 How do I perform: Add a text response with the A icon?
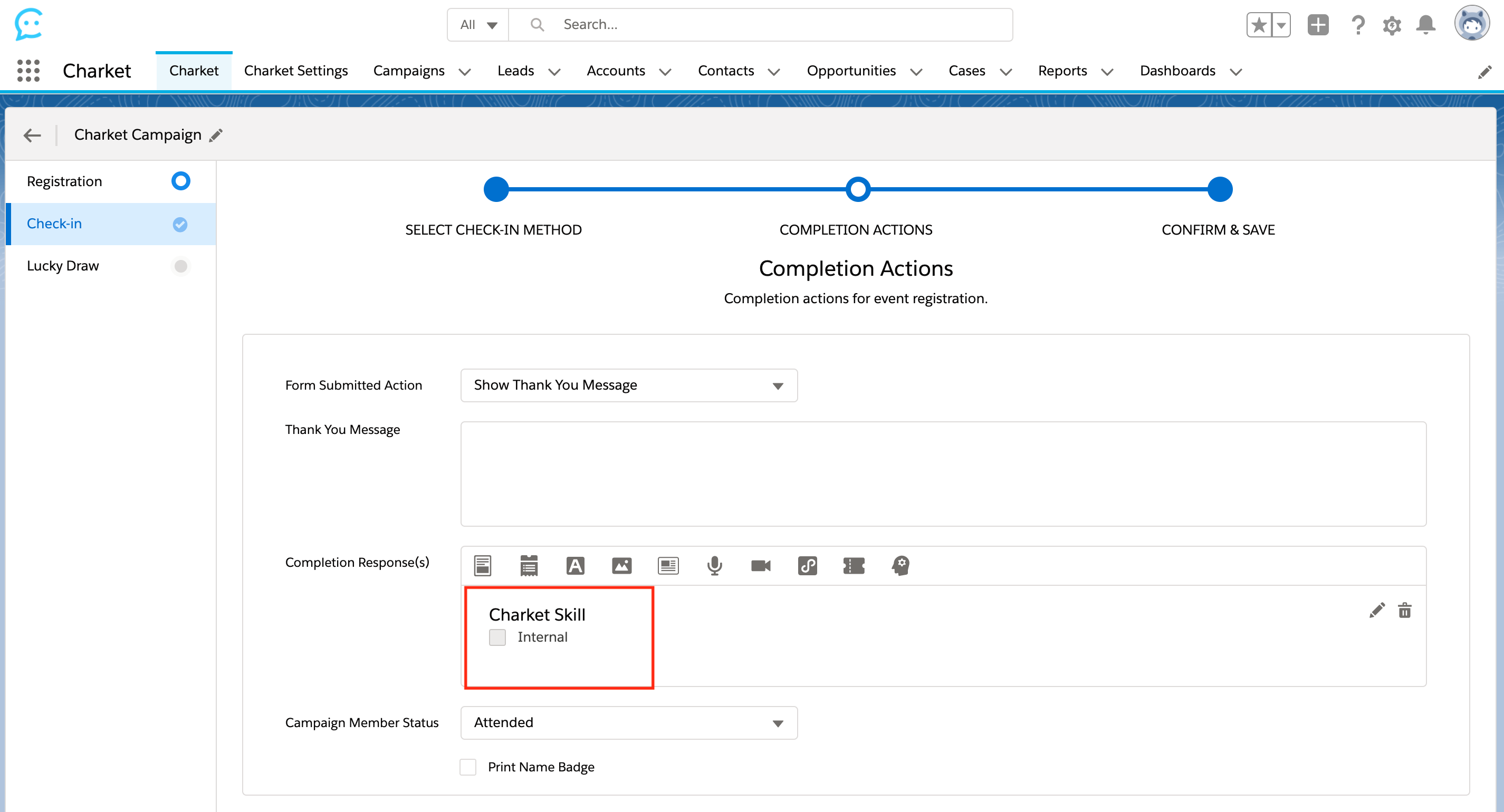pyautogui.click(x=575, y=566)
